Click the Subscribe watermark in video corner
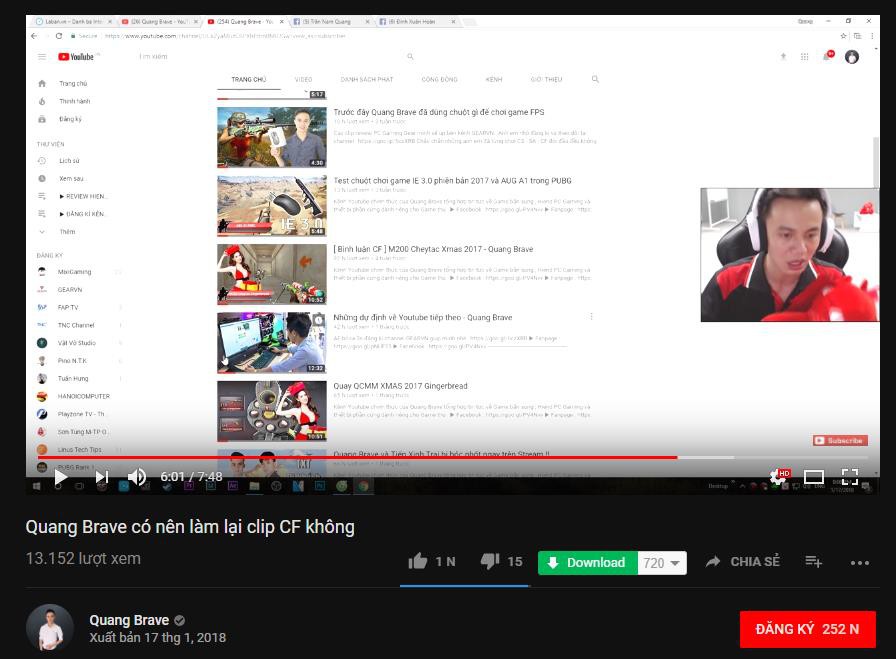This screenshot has height=659, width=896. [840, 441]
